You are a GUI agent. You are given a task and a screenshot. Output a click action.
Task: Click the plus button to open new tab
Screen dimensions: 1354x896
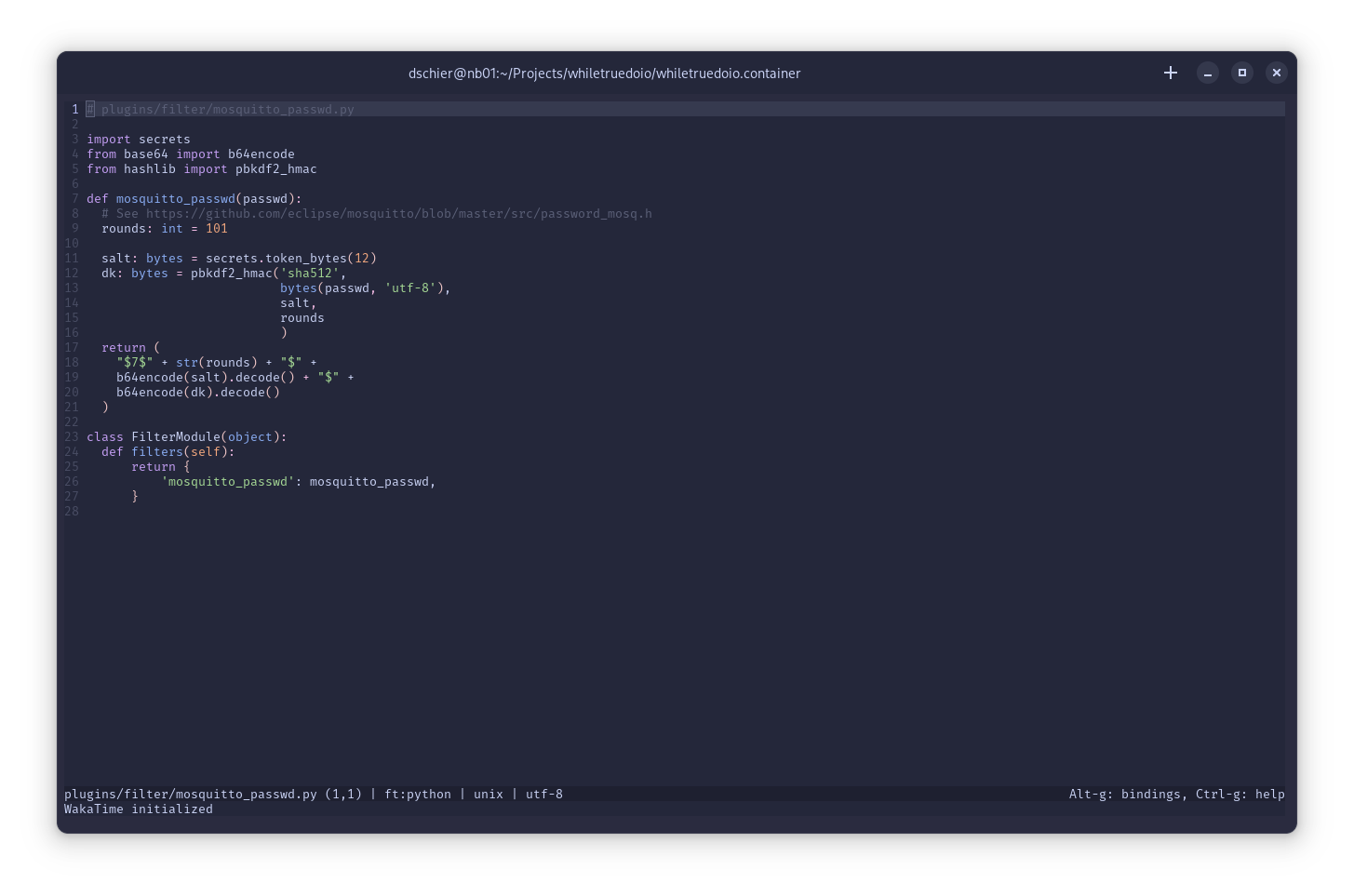pyautogui.click(x=1171, y=73)
